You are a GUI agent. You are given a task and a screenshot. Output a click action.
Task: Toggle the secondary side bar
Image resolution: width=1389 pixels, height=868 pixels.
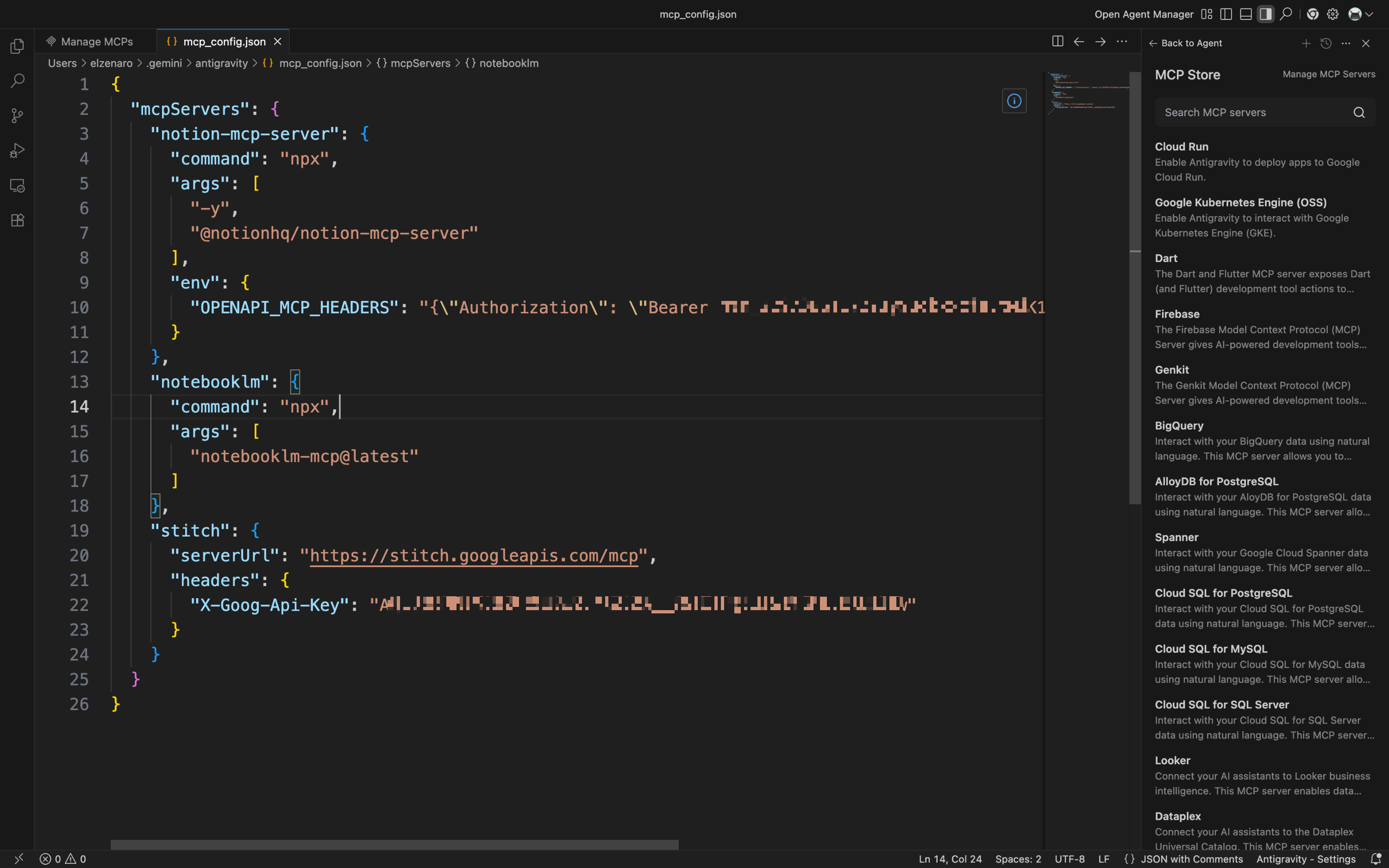tap(1265, 14)
